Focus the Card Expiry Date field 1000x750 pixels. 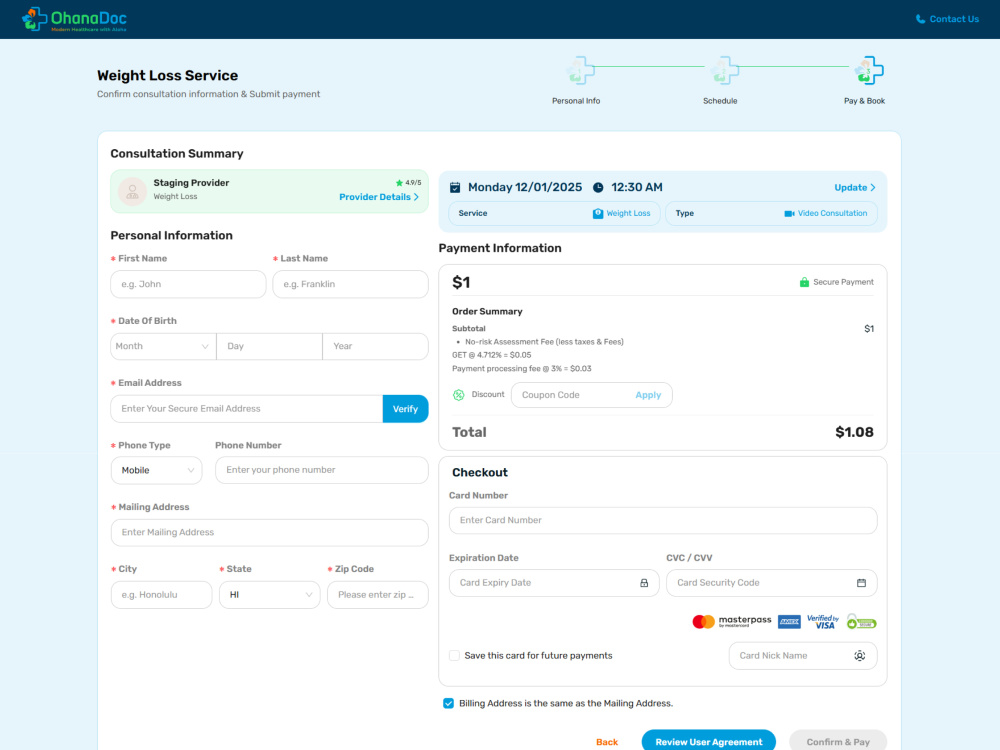(x=554, y=583)
